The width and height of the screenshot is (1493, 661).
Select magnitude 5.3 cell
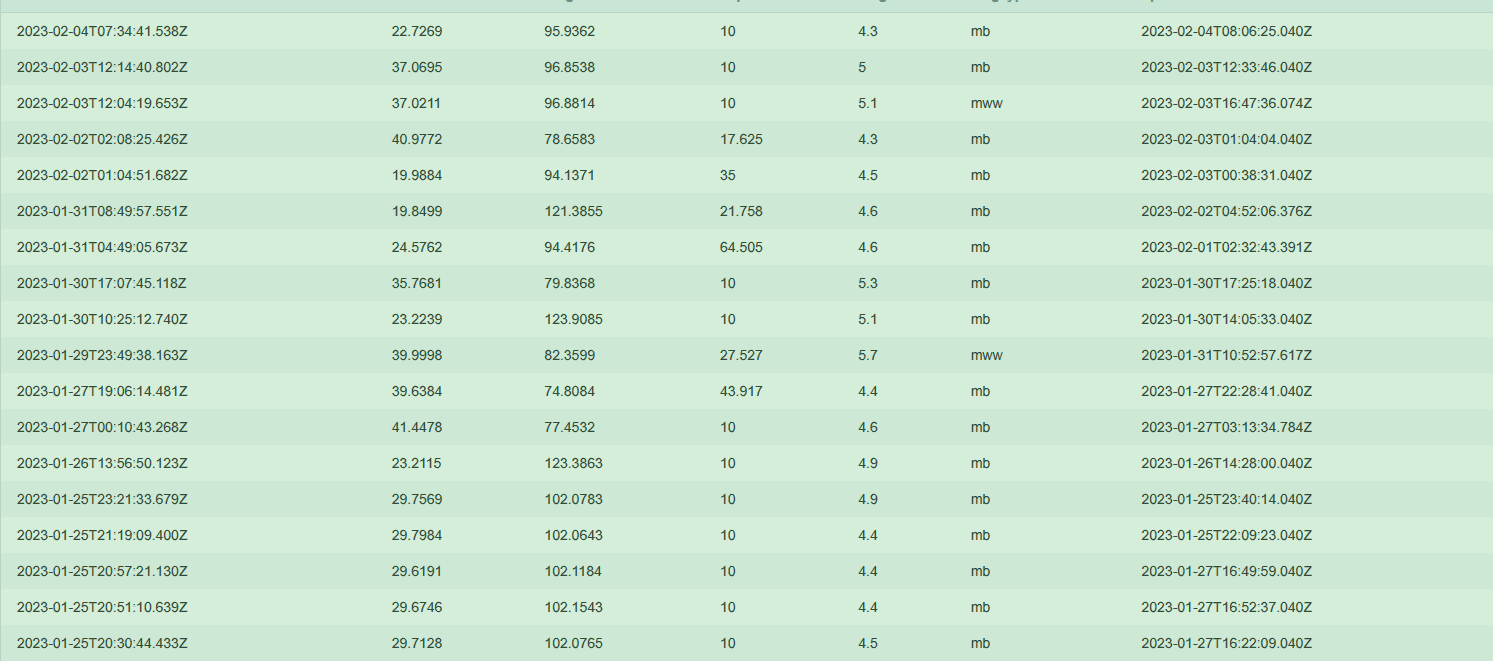coord(868,283)
